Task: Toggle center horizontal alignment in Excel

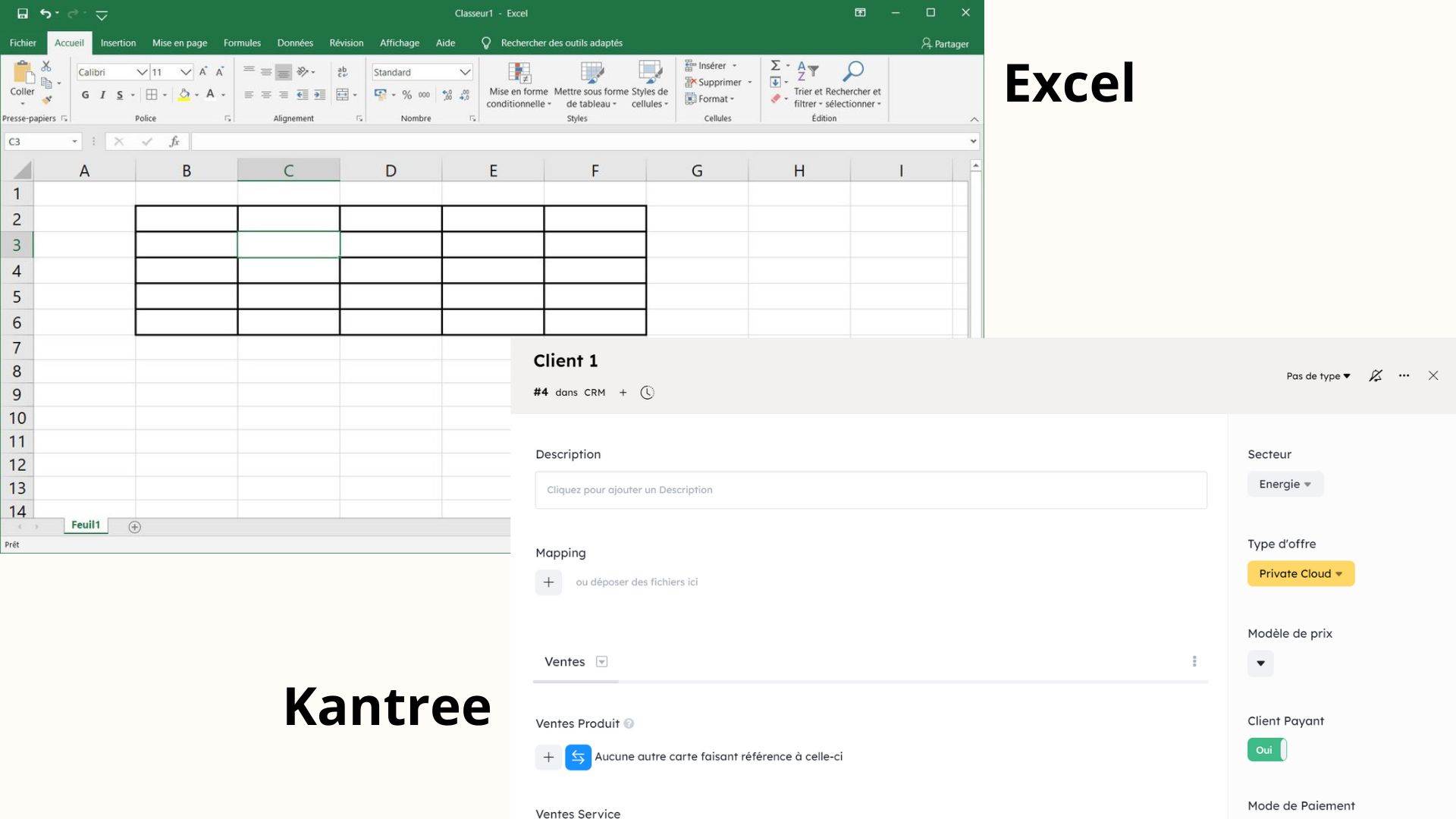Action: [266, 95]
